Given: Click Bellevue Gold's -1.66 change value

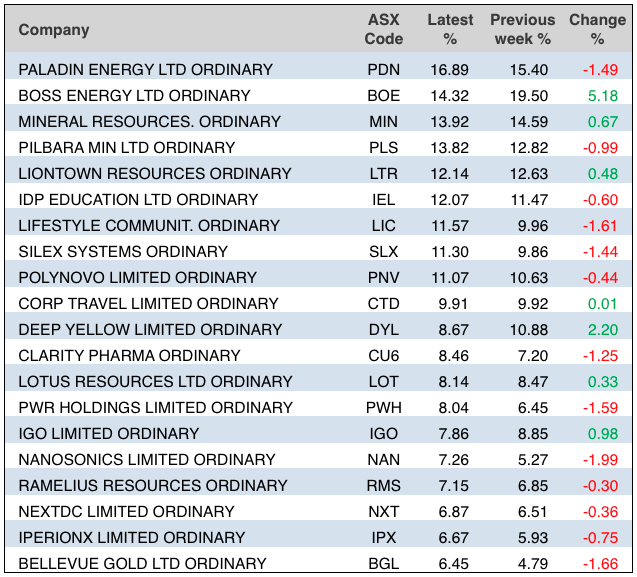Looking at the screenshot, I should (599, 564).
